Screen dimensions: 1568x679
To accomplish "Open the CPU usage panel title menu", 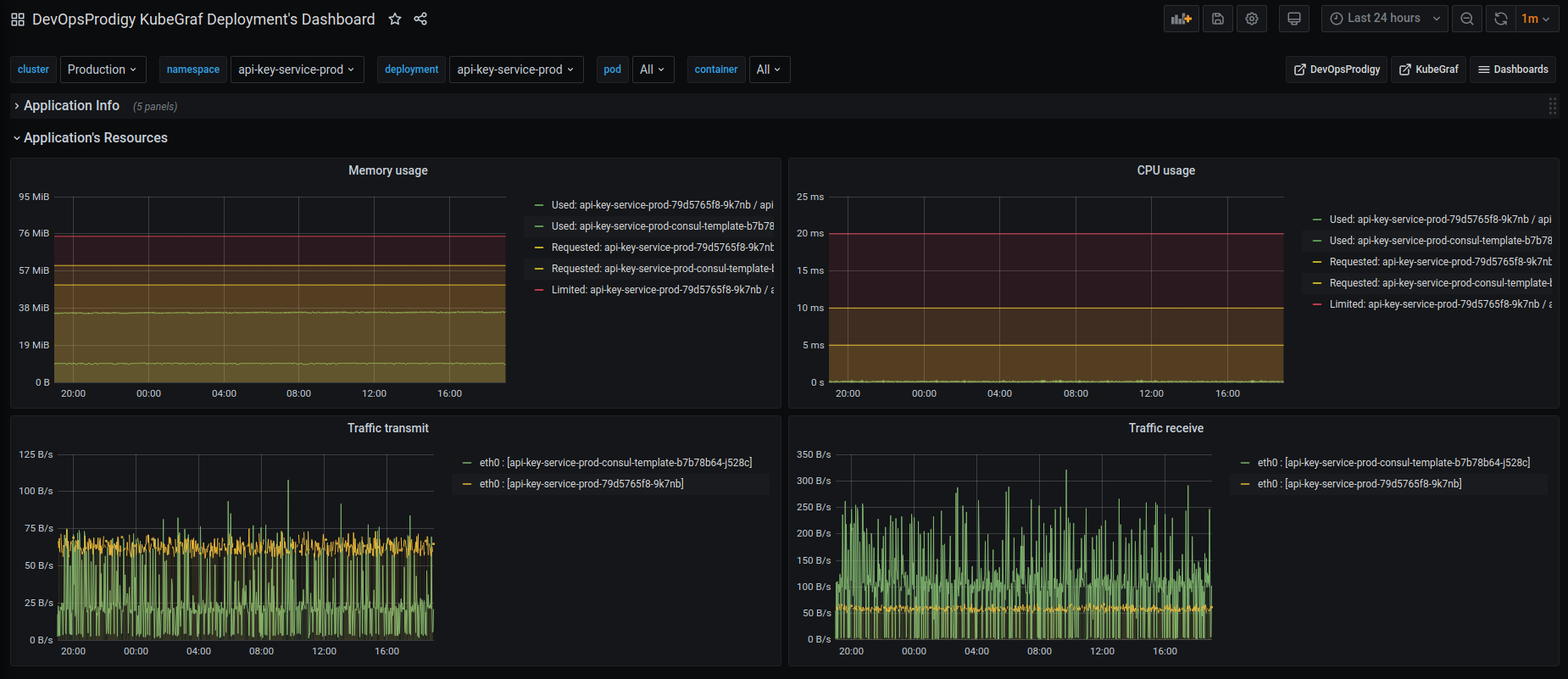I will click(x=1165, y=170).
